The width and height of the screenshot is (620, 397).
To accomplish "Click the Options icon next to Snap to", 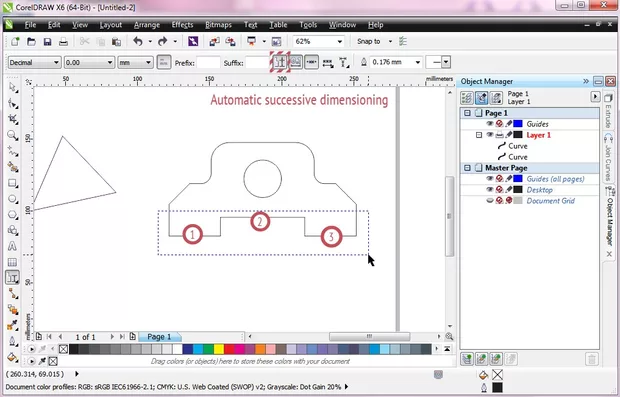I will pos(403,42).
